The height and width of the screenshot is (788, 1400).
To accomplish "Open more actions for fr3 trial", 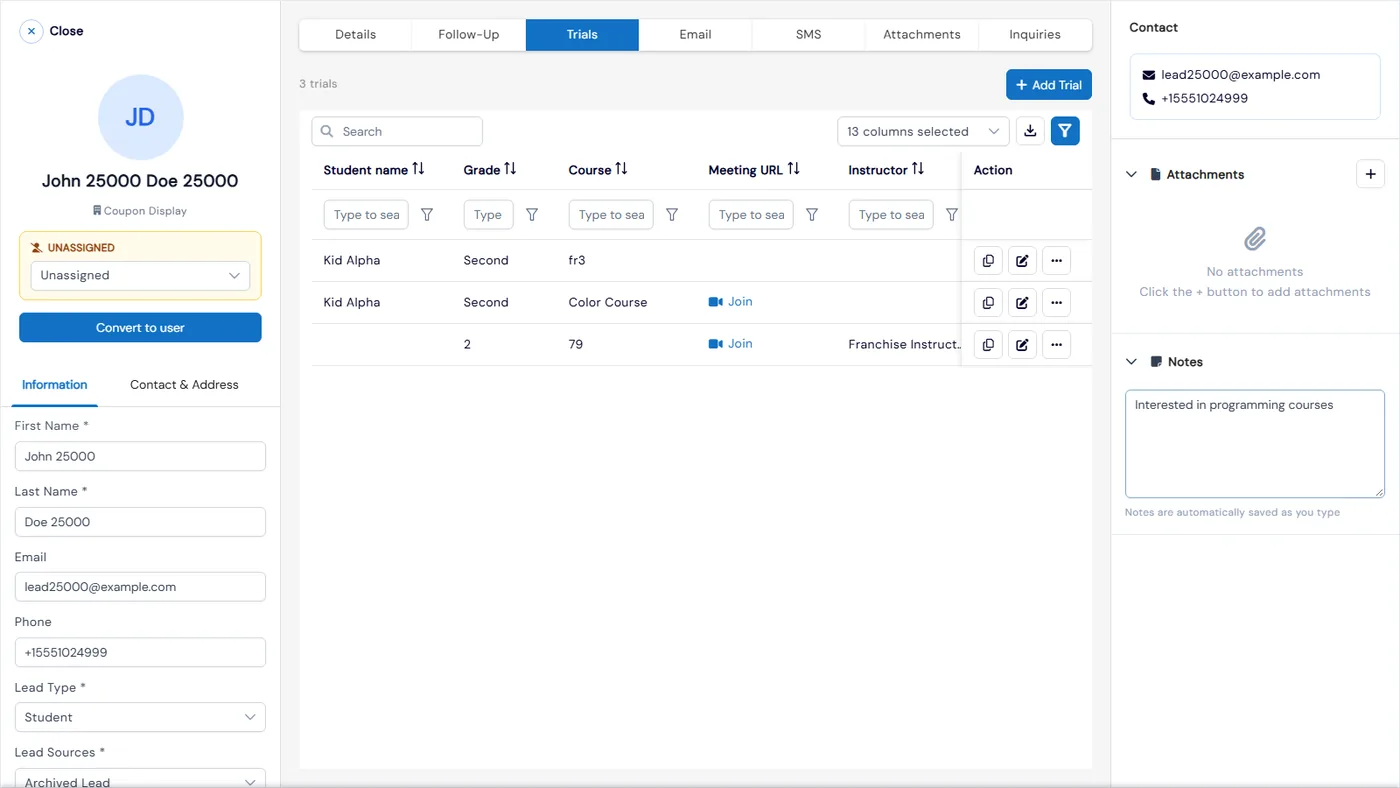I will click(1056, 261).
